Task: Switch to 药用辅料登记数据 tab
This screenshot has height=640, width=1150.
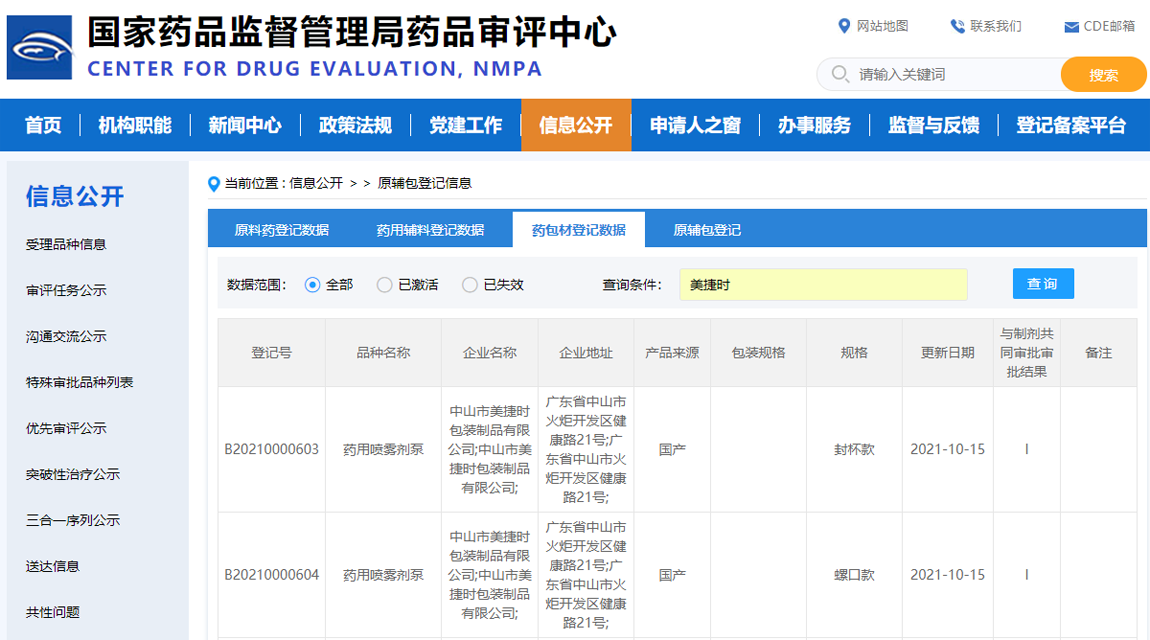Action: coord(430,230)
